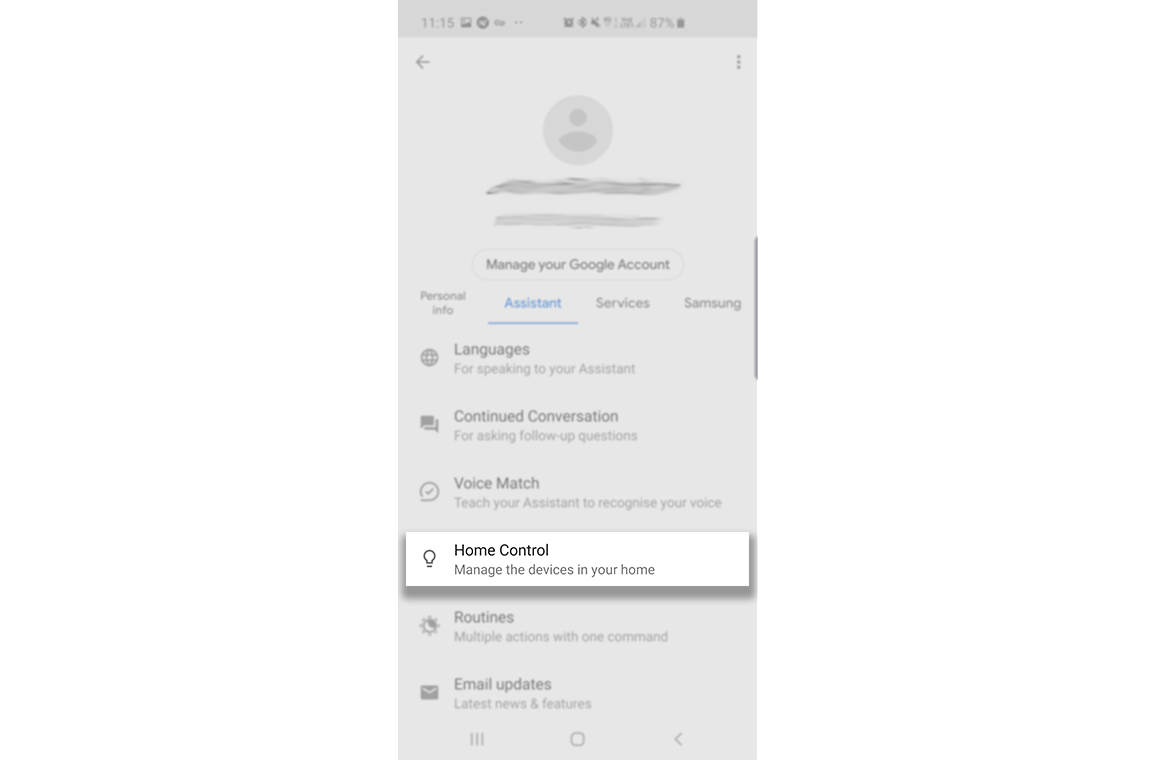Open the Samsung tab
1156x760 pixels.
(712, 303)
